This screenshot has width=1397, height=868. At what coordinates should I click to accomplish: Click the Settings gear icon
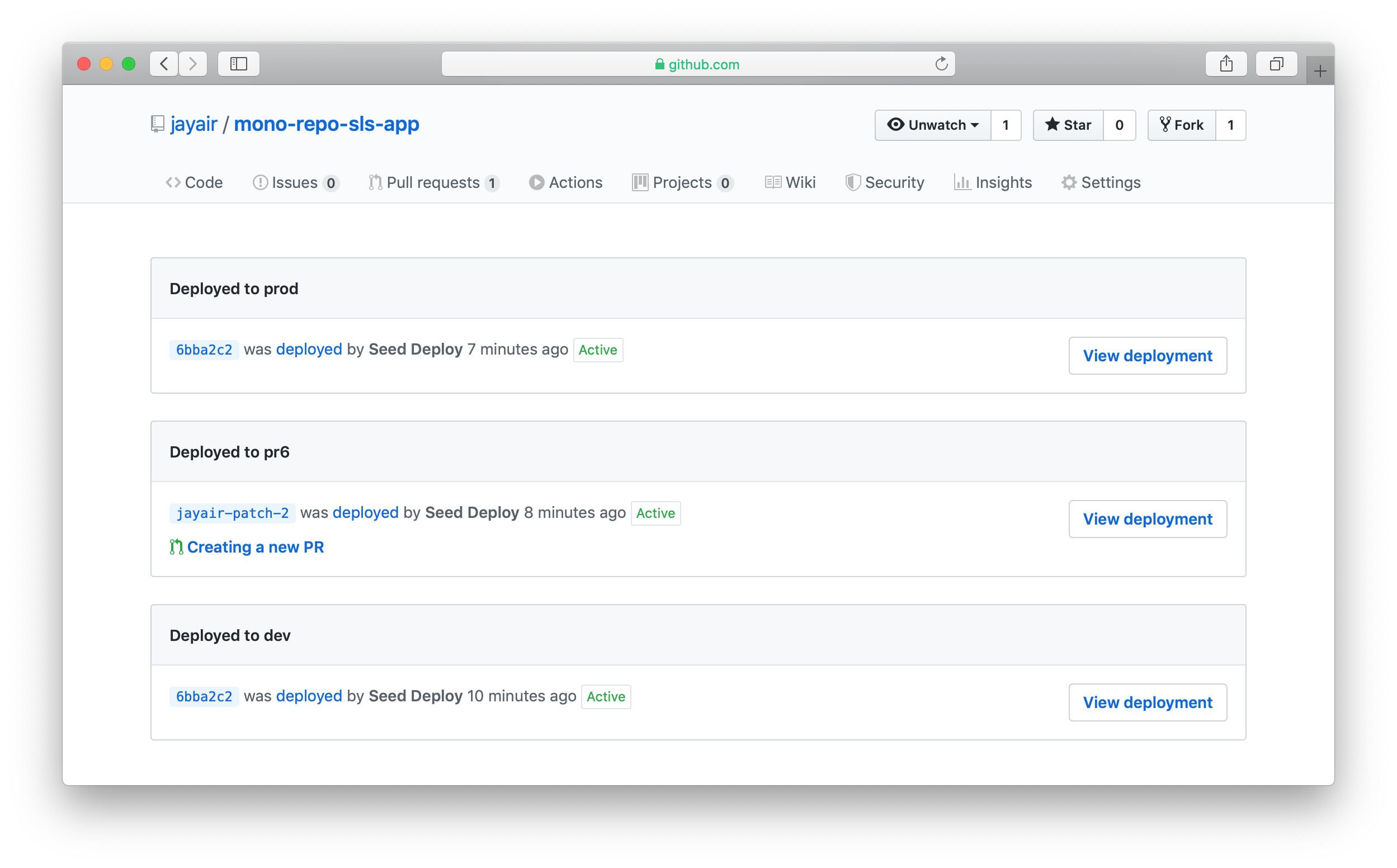click(x=1069, y=182)
